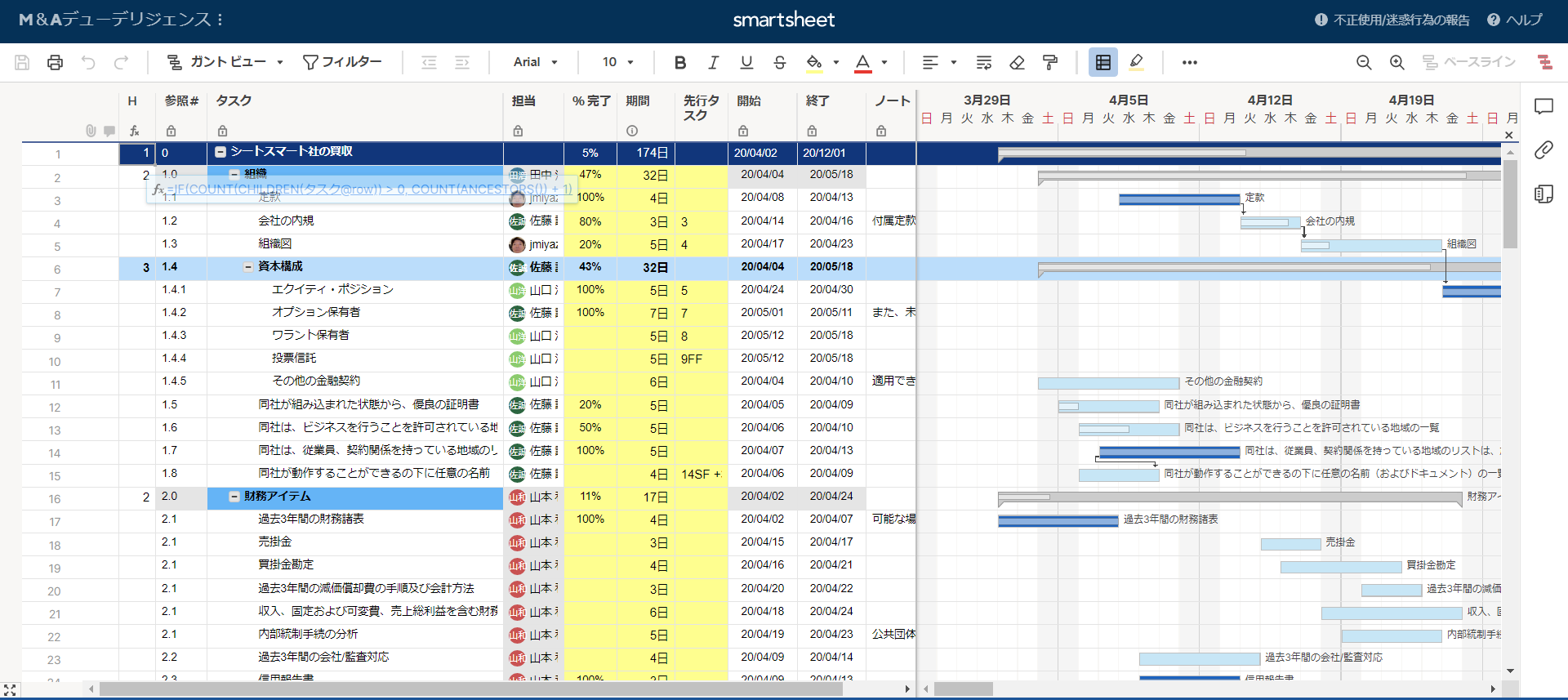
Task: Open the more options ellipsis menu
Action: coord(1189,62)
